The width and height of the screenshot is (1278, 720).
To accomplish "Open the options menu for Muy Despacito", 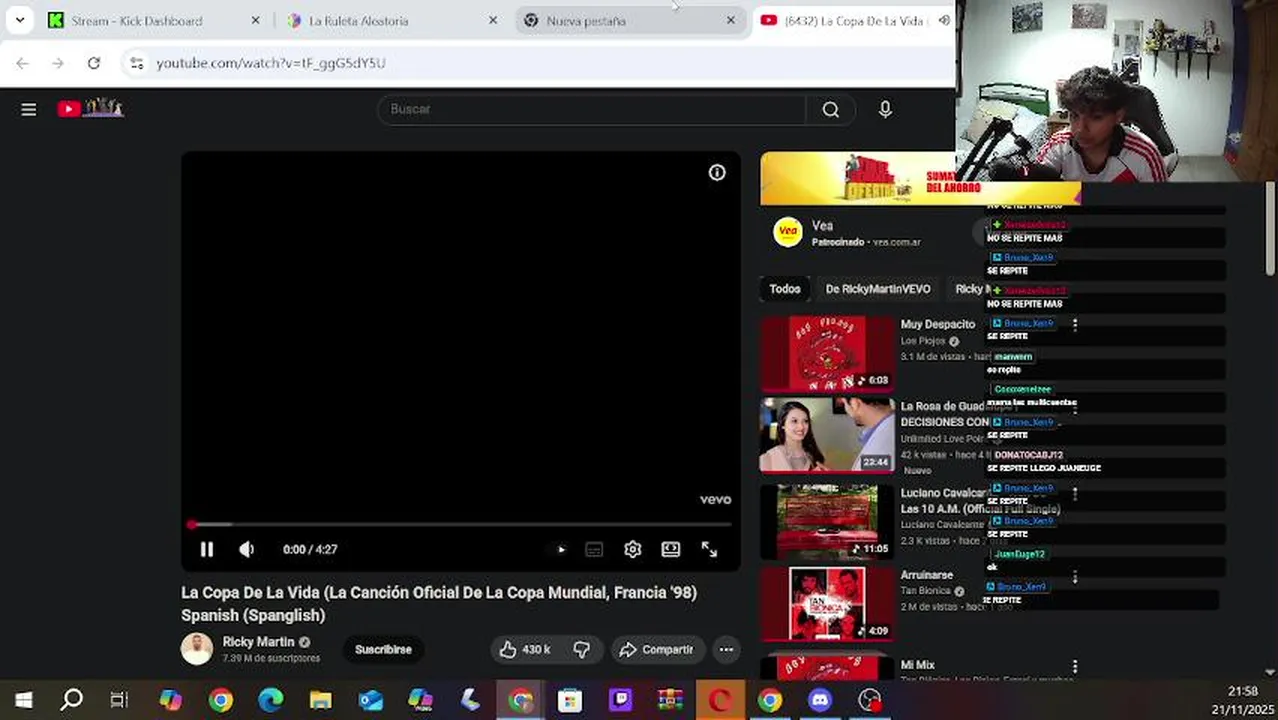I will [x=1074, y=324].
